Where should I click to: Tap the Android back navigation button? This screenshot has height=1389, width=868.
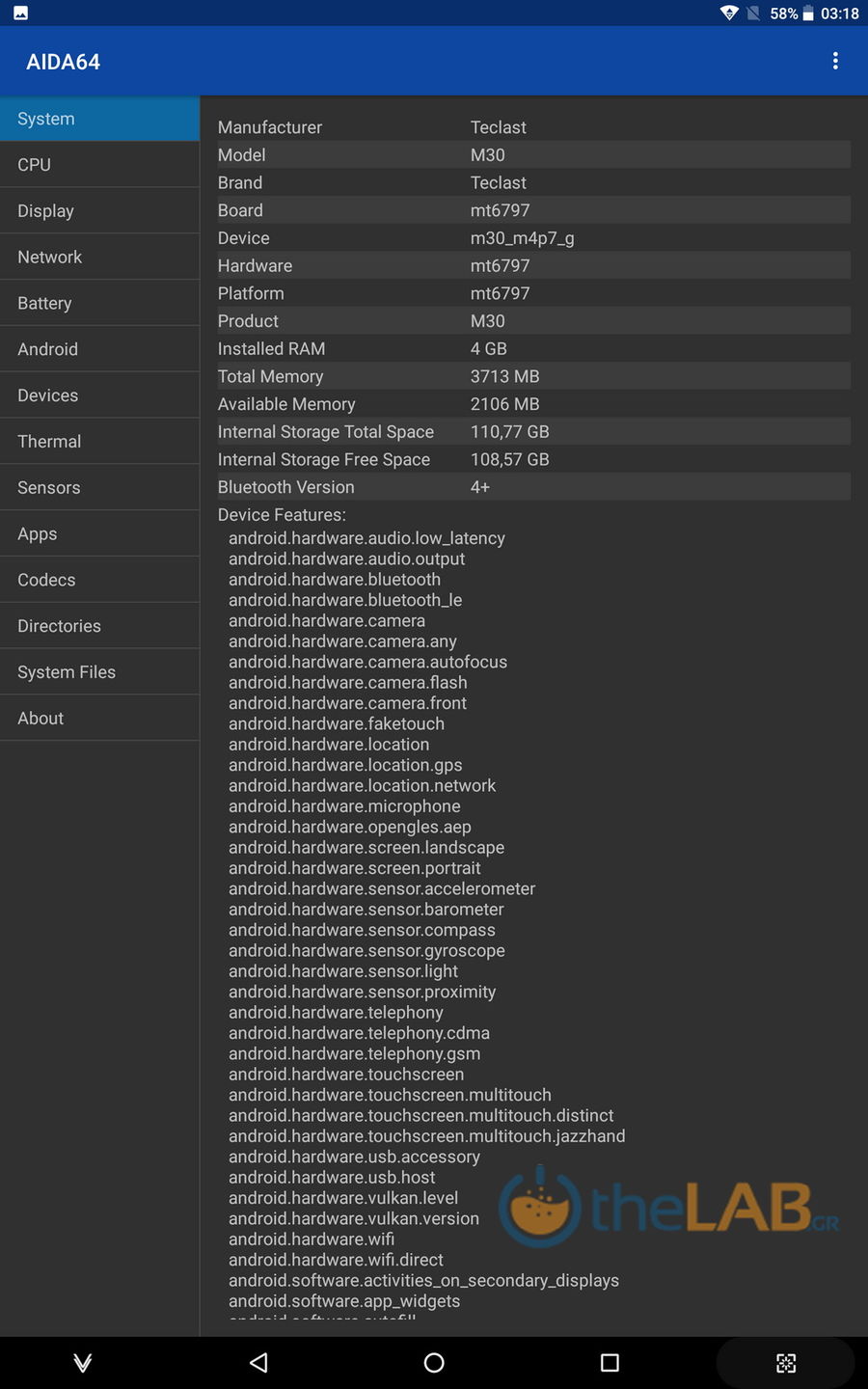[258, 1362]
